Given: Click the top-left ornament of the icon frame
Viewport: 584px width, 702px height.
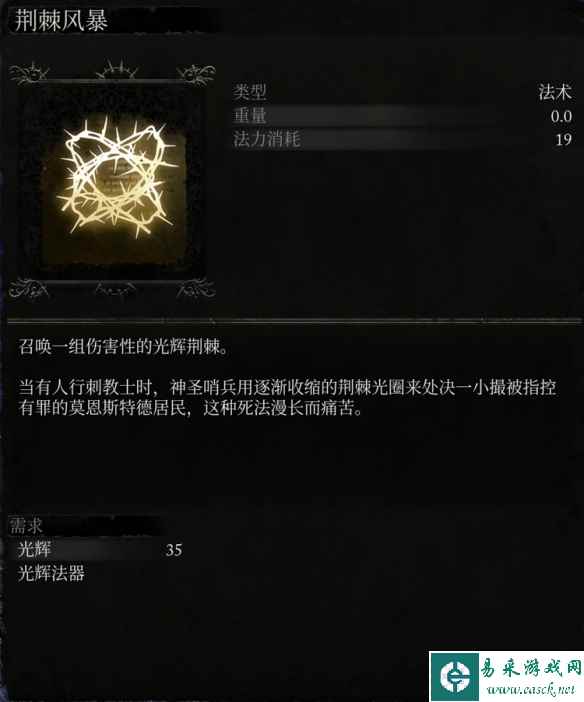Looking at the screenshot, I should tap(29, 73).
